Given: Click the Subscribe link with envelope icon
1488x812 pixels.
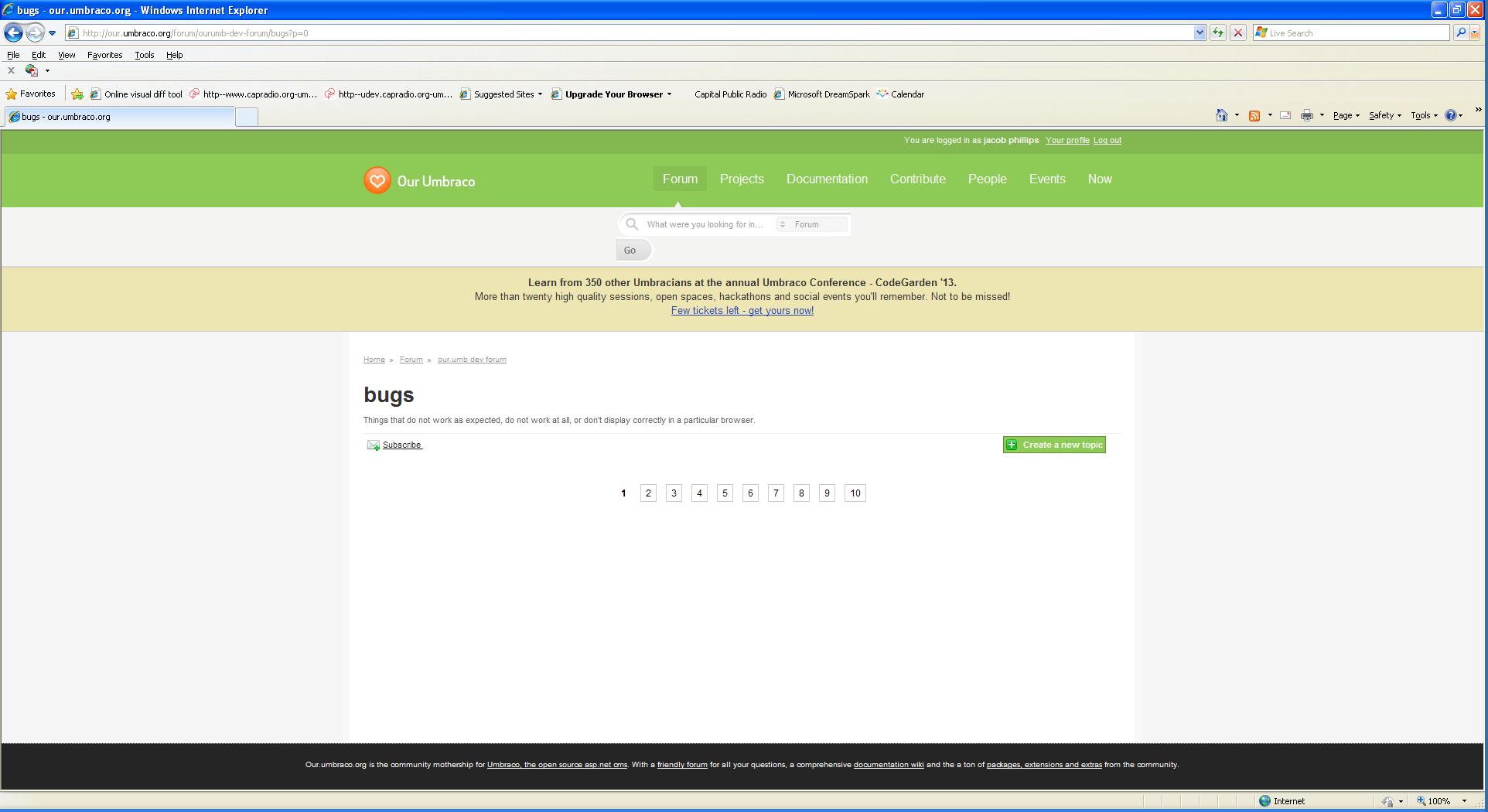Looking at the screenshot, I should click(x=394, y=445).
